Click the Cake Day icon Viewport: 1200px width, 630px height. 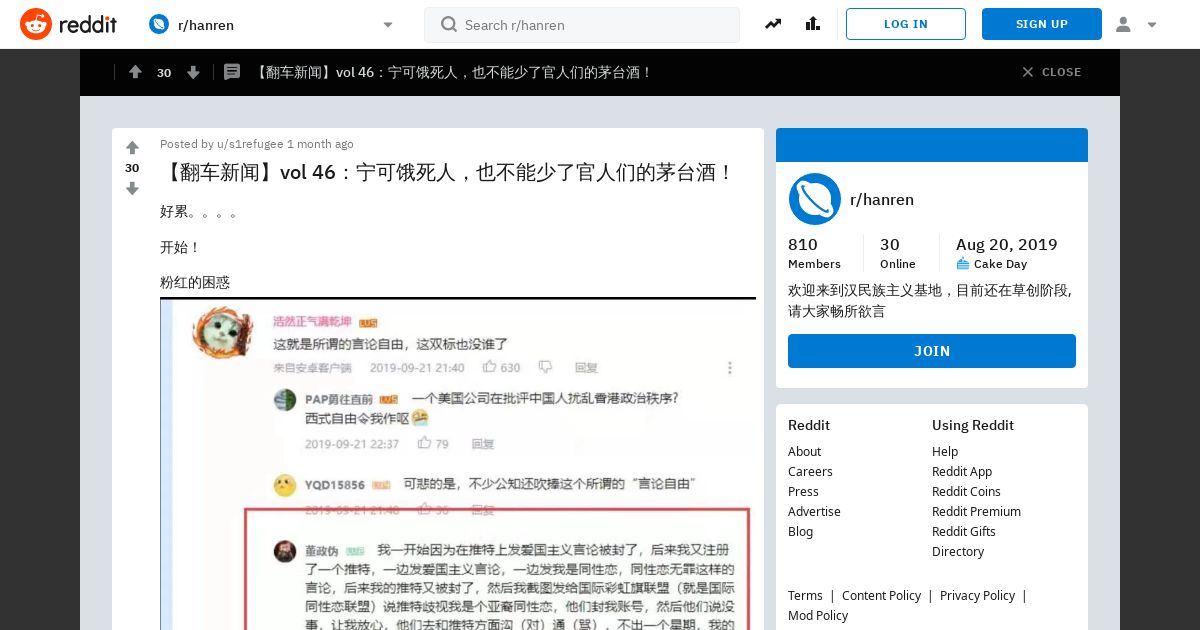963,264
